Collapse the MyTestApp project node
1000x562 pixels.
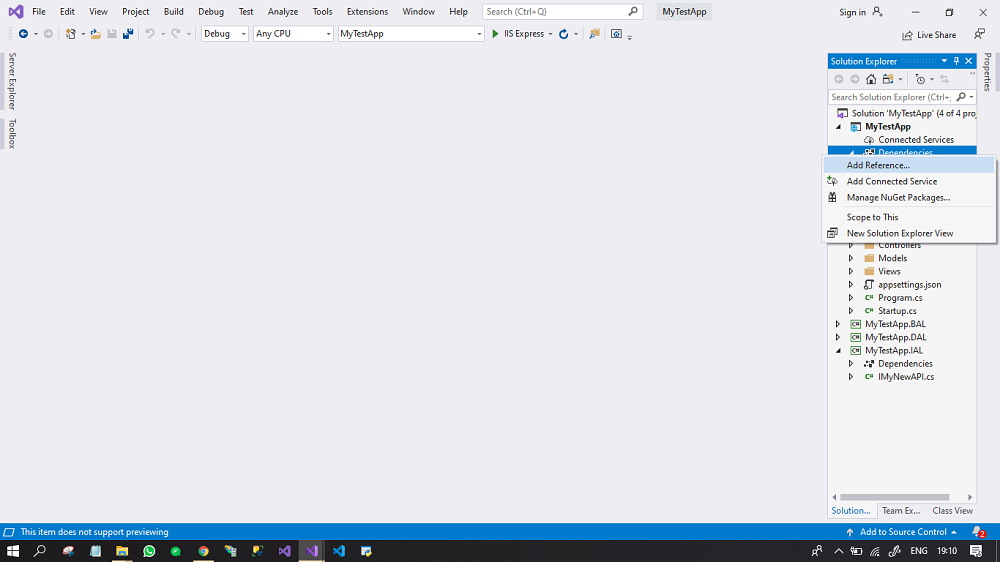pos(839,127)
